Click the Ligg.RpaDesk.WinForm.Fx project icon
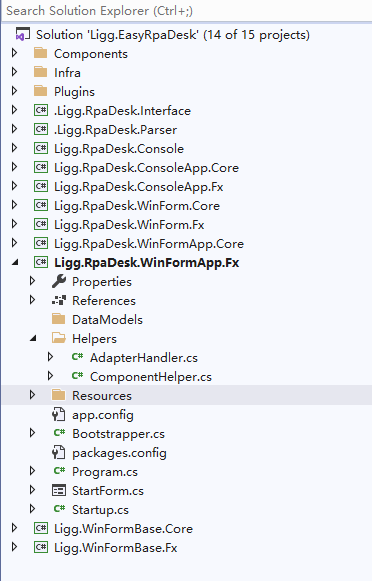This screenshot has height=581, width=372. pos(41,225)
